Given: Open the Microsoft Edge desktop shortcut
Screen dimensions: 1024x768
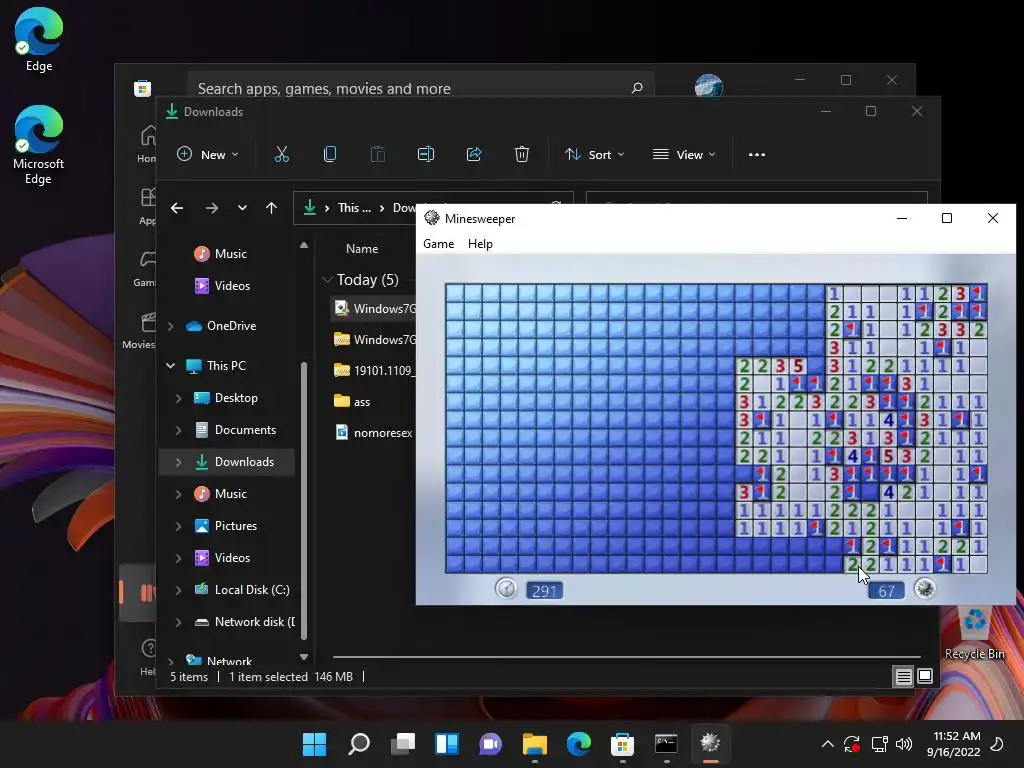Looking at the screenshot, I should click(x=39, y=144).
